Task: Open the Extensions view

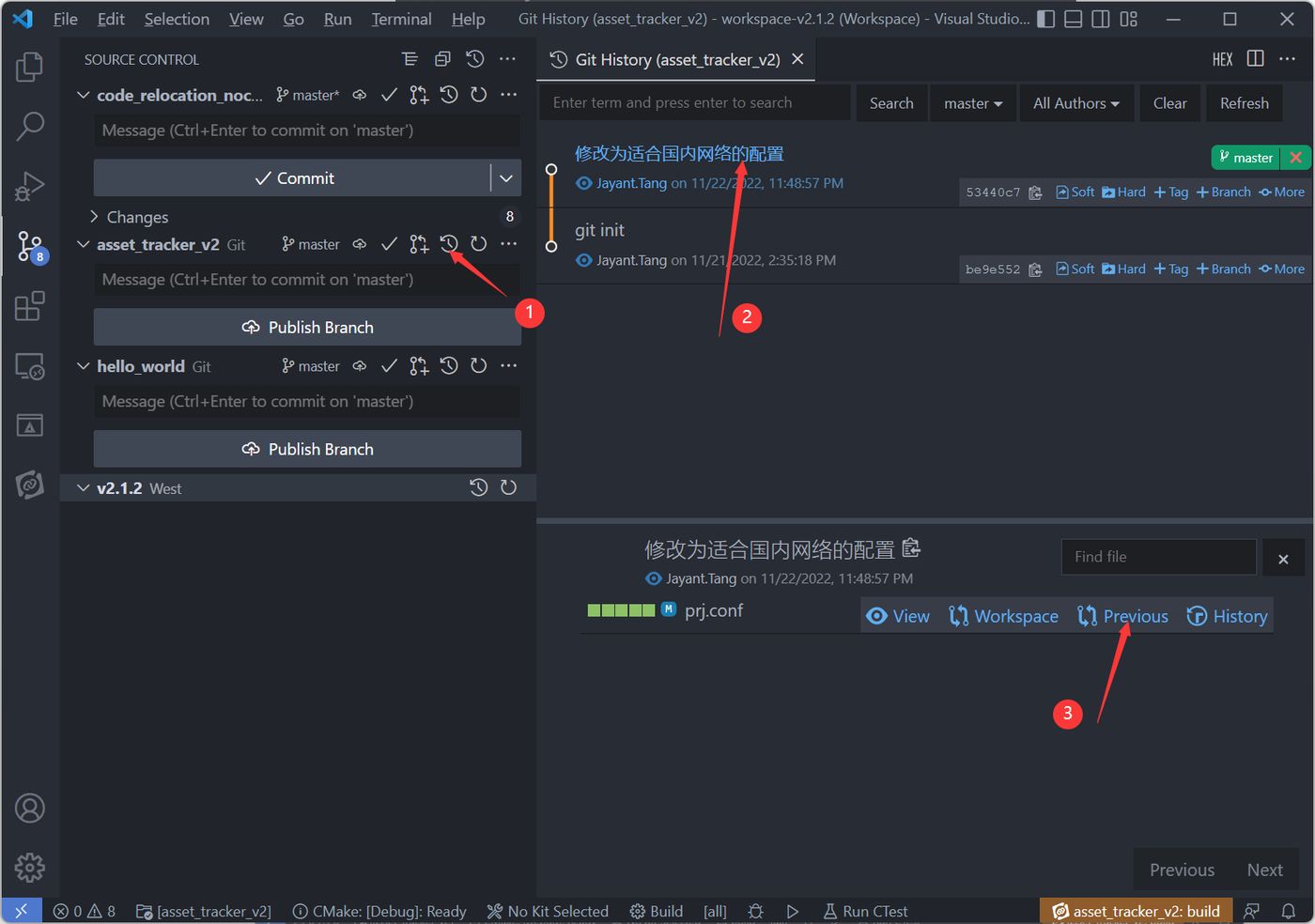Action: tap(30, 306)
